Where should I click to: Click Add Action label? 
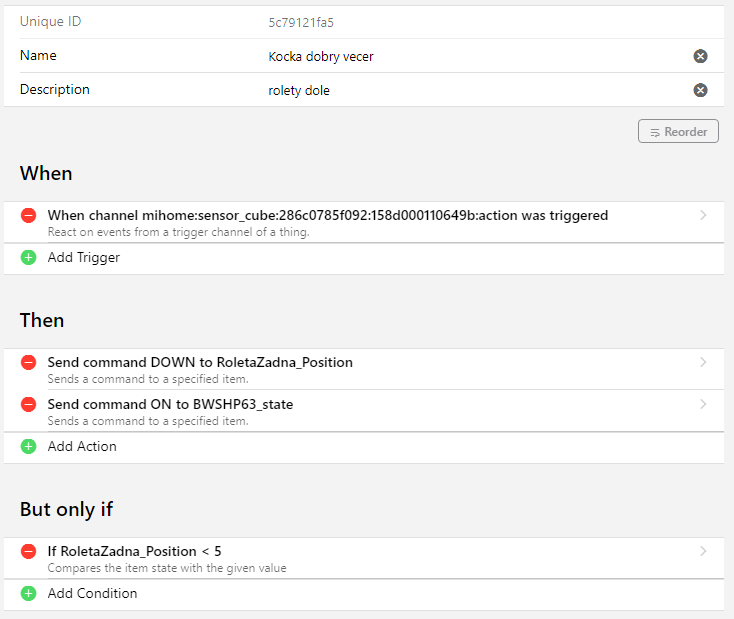82,447
